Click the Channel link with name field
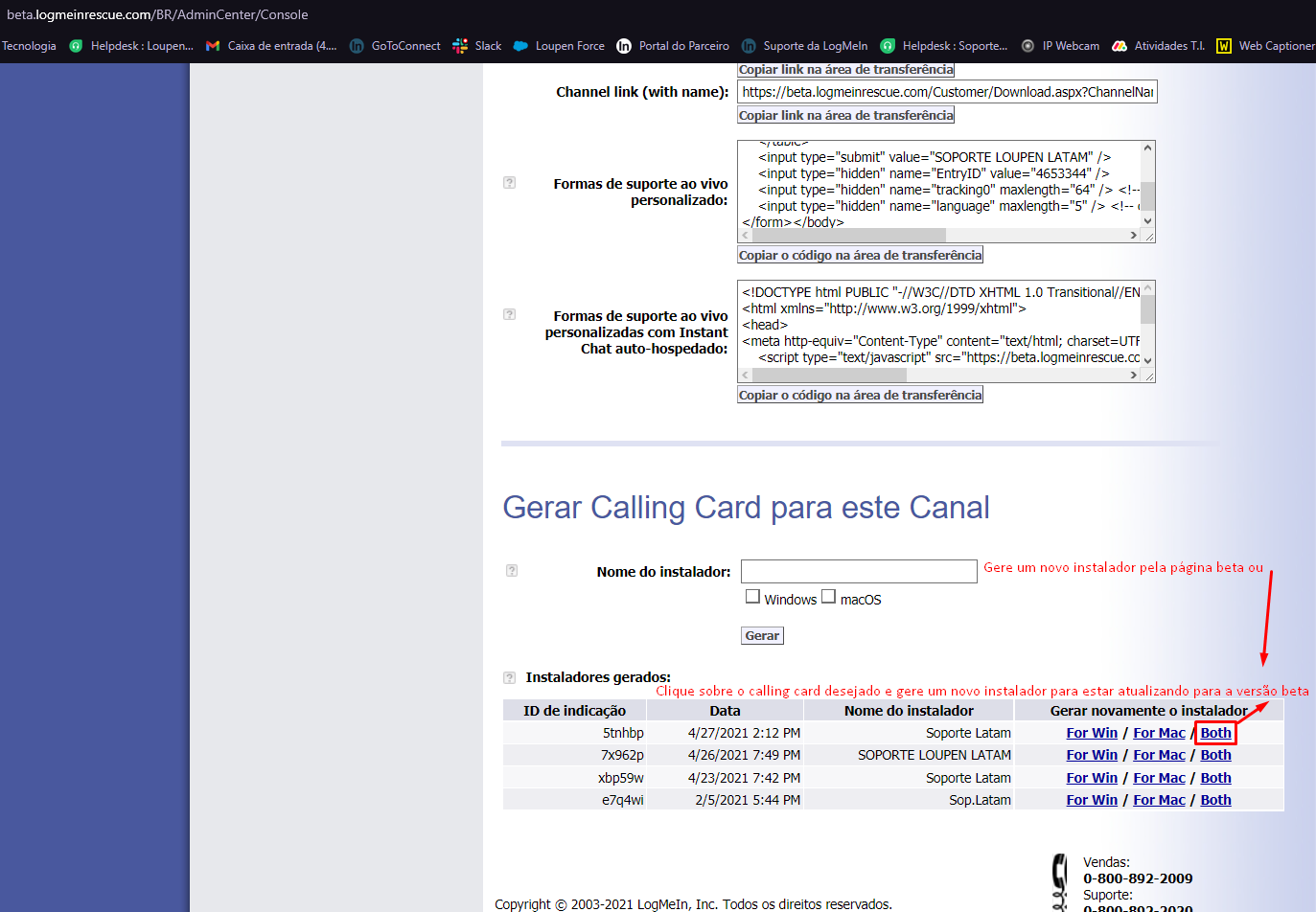 (947, 92)
